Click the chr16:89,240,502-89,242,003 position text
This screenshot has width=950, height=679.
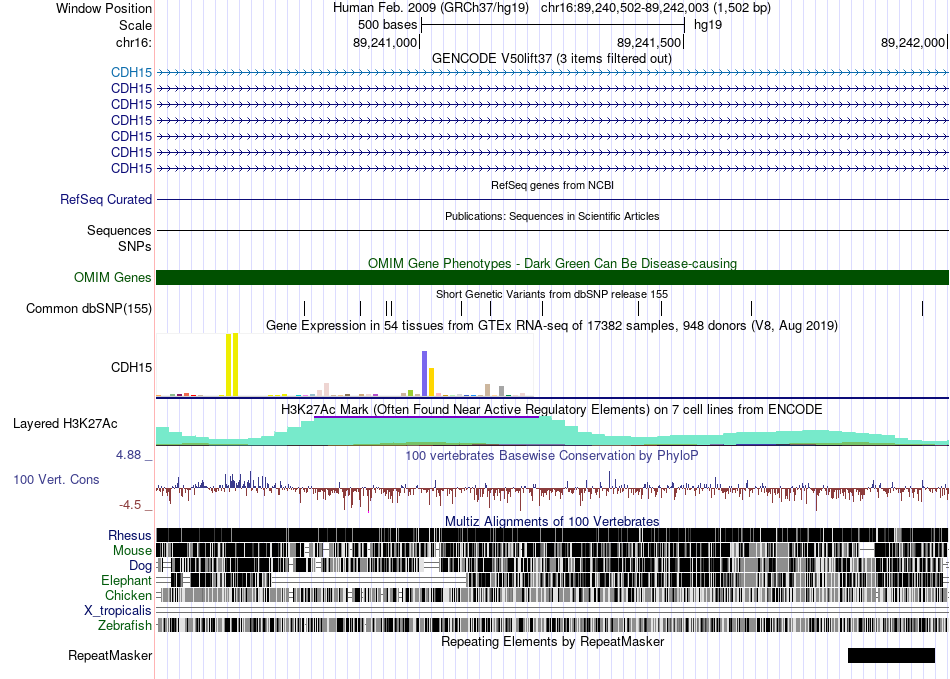click(x=655, y=8)
